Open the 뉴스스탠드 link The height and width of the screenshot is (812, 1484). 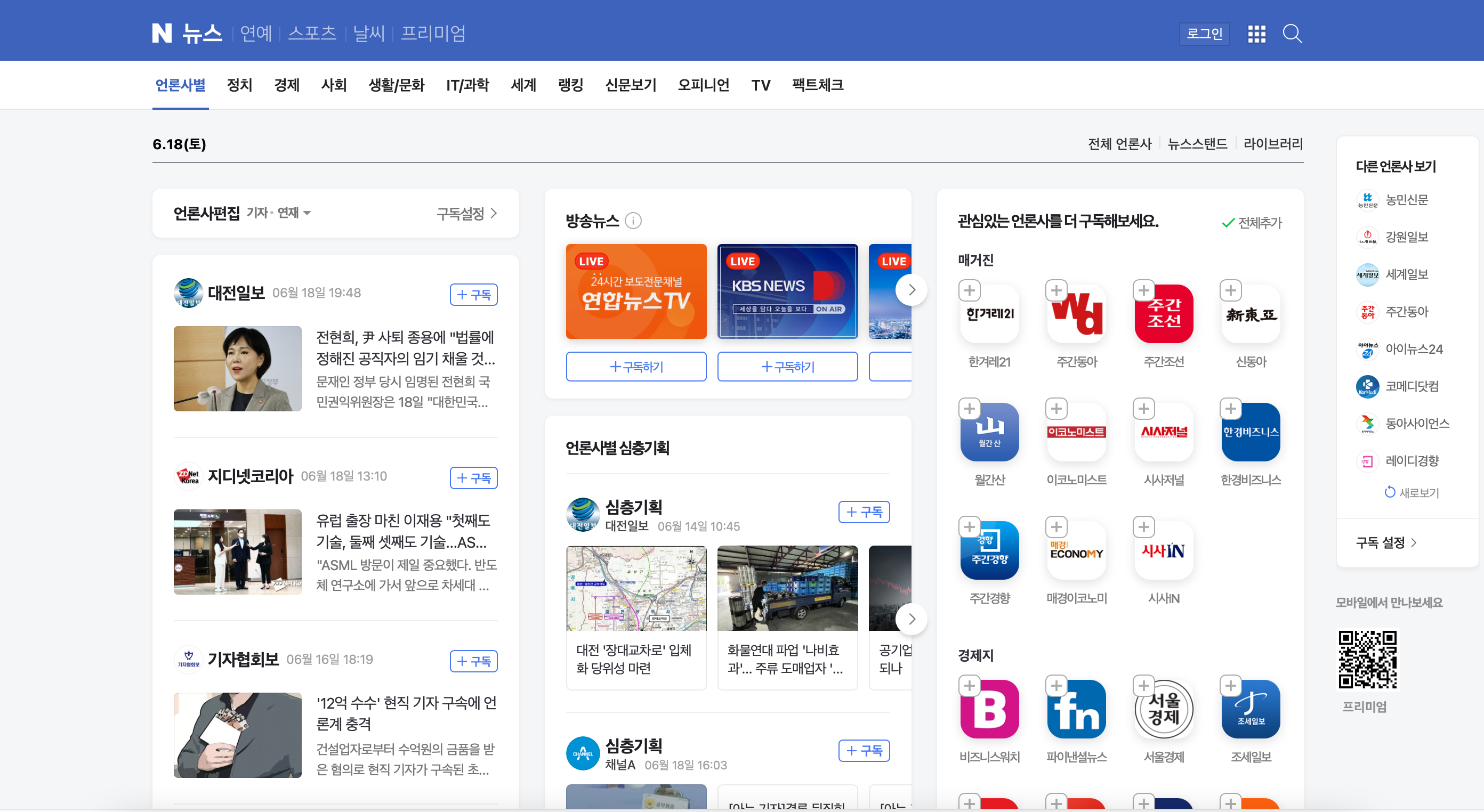(x=1197, y=144)
